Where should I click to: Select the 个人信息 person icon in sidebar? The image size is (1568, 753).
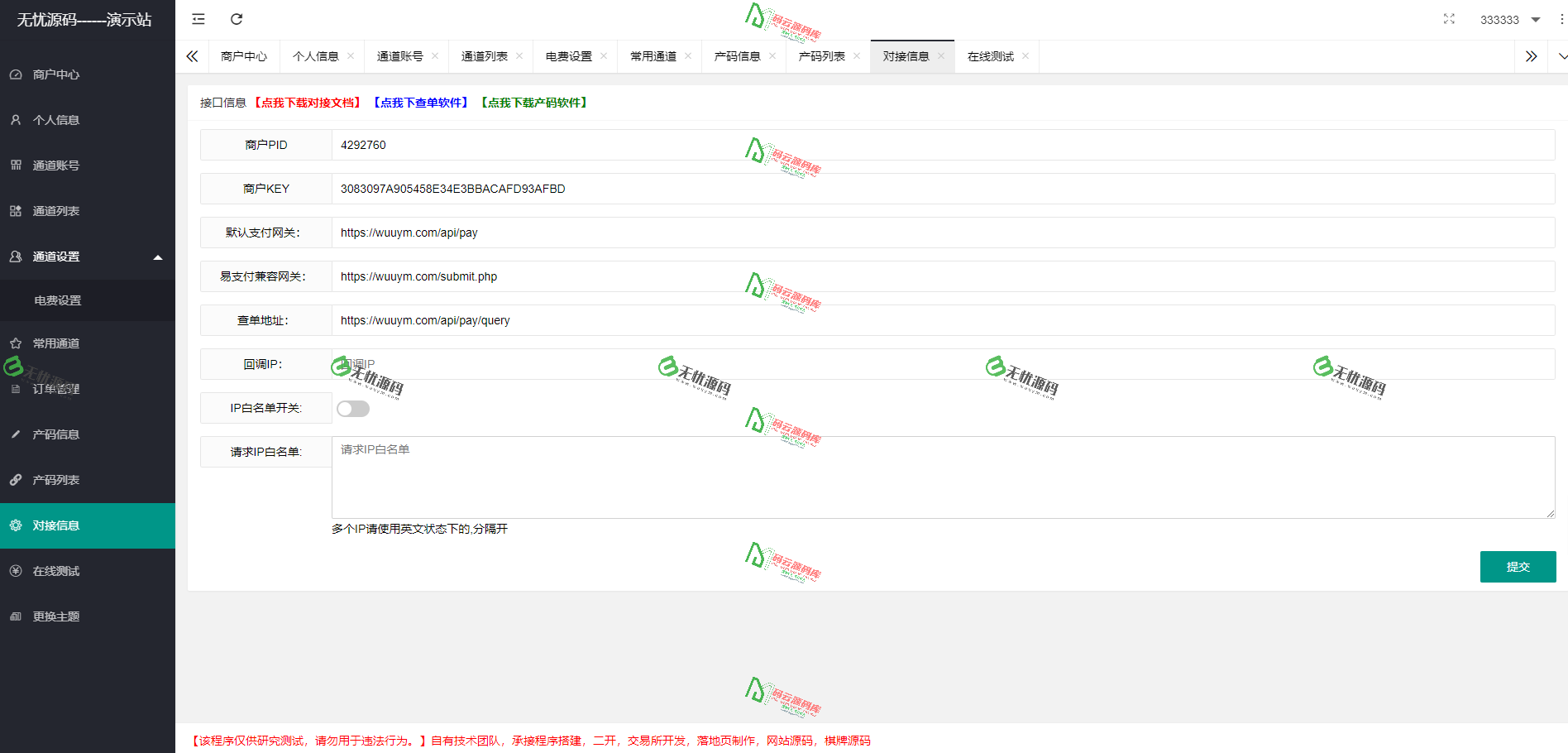pos(15,119)
